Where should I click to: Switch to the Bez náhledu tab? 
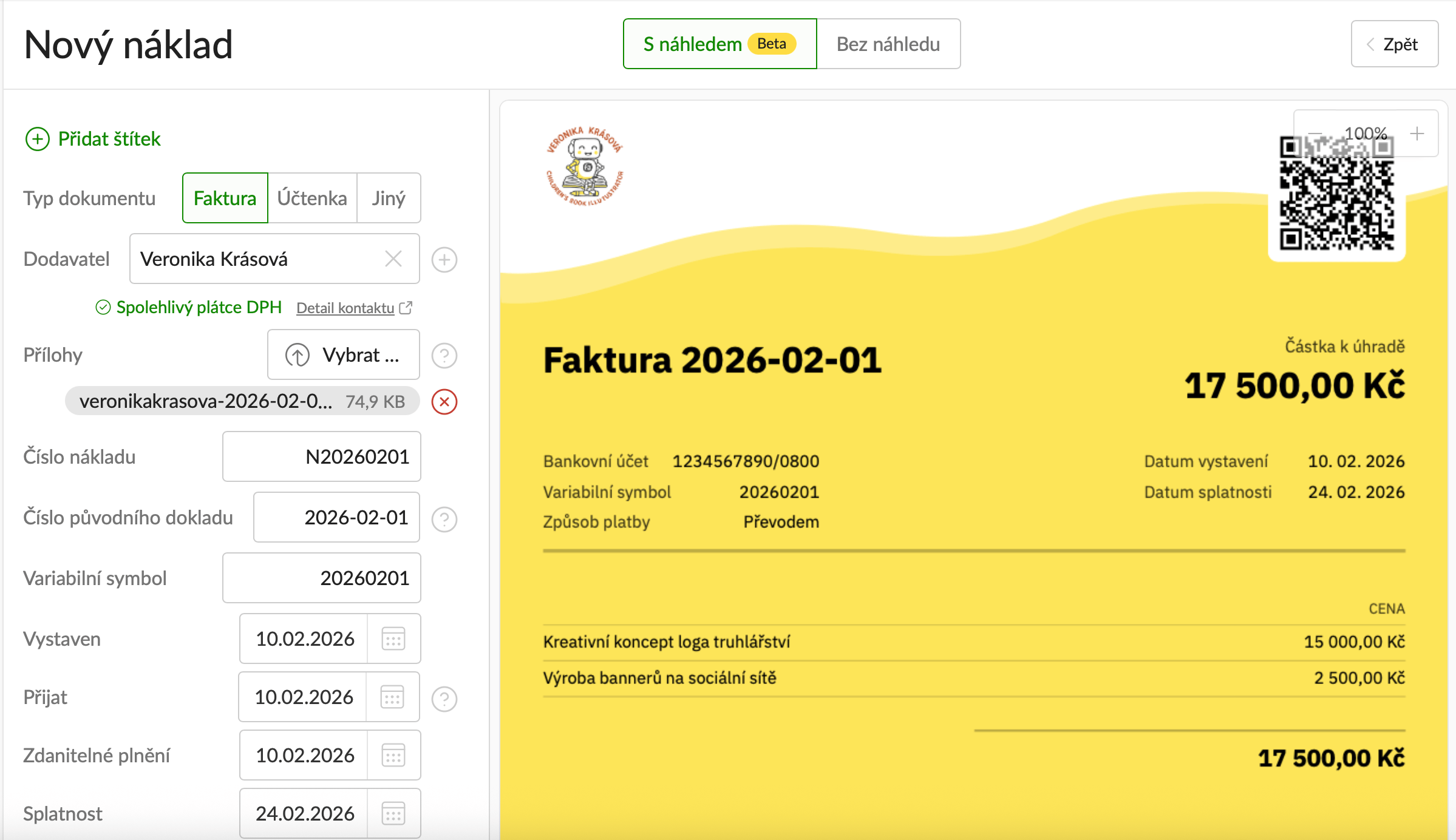click(888, 44)
